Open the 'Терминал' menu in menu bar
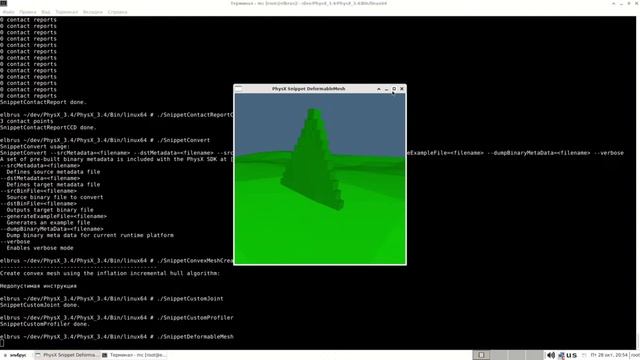 pos(67,12)
